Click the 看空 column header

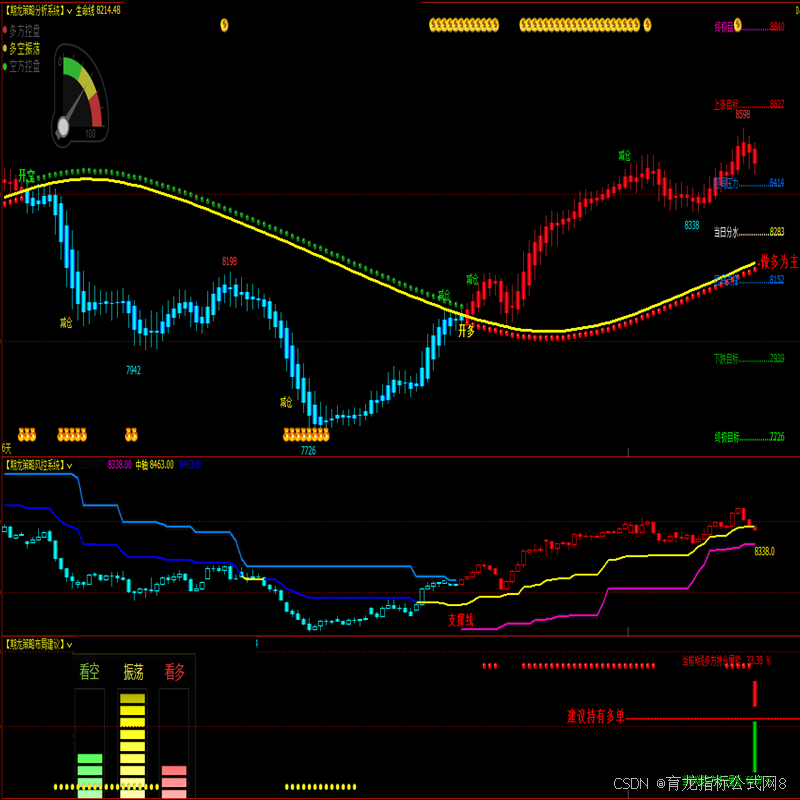pyautogui.click(x=89, y=672)
